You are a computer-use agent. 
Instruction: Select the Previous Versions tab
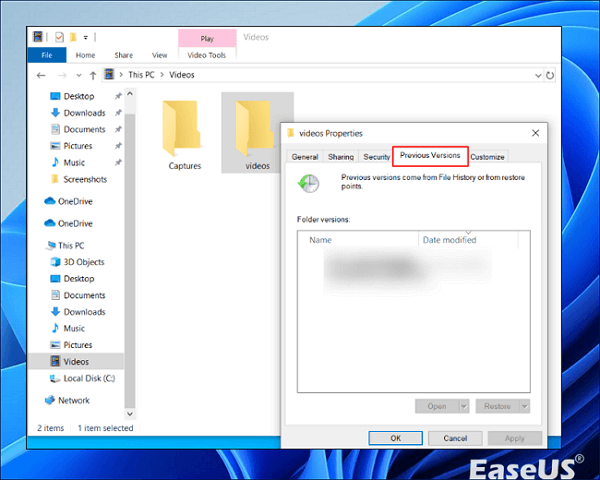[430, 156]
